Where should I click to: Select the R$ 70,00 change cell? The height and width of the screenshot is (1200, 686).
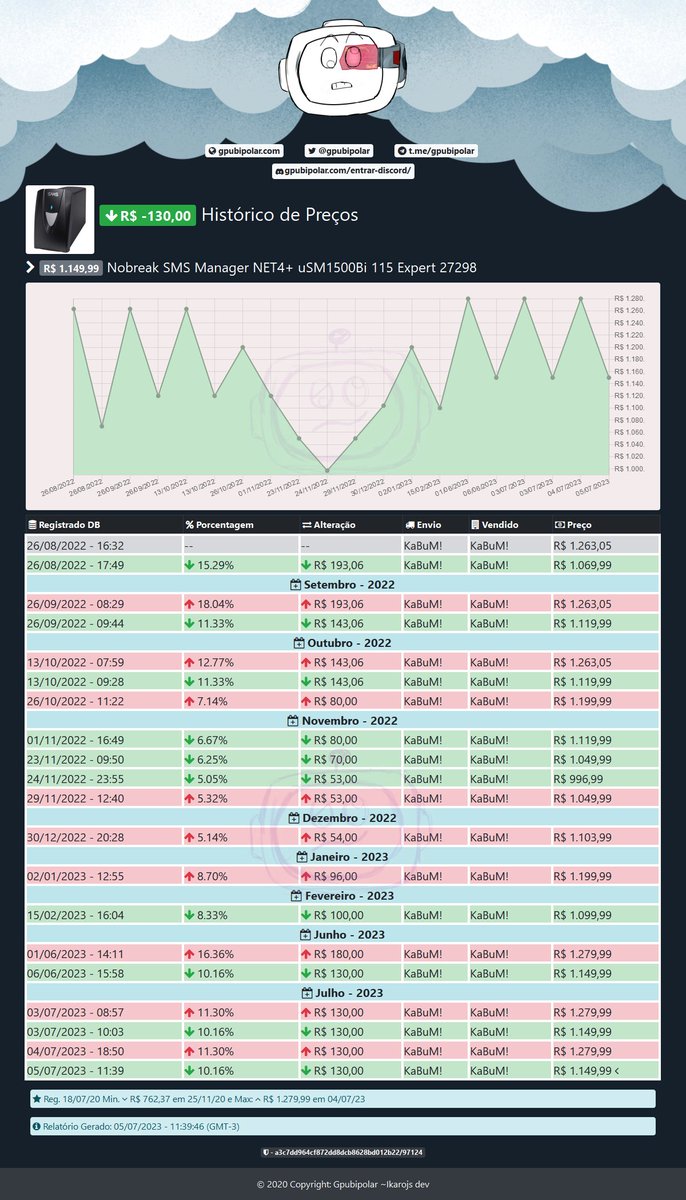(349, 759)
